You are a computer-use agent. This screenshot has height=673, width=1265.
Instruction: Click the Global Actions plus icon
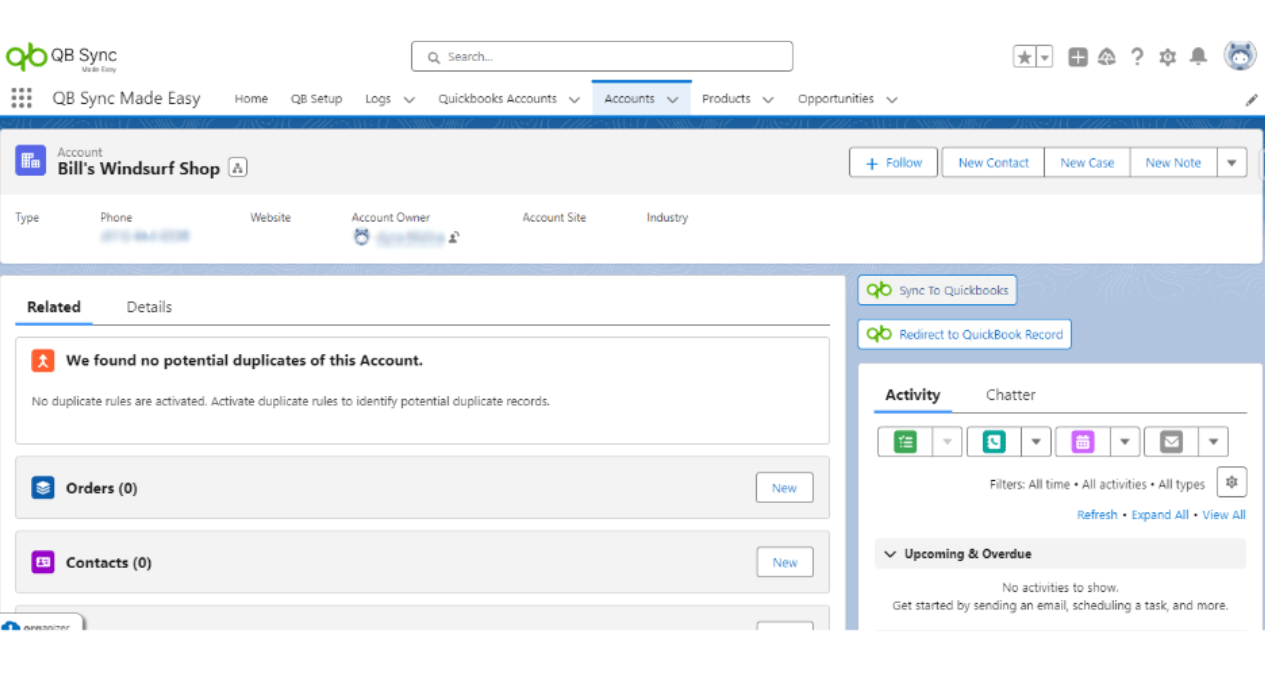(x=1077, y=58)
